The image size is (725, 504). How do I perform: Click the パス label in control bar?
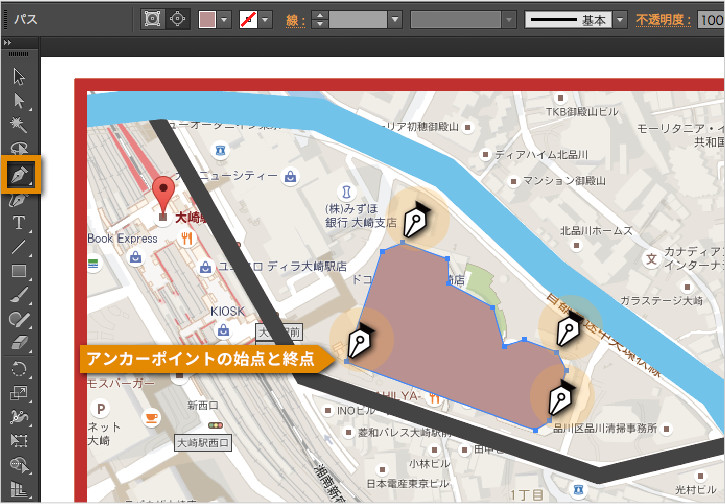pyautogui.click(x=25, y=19)
